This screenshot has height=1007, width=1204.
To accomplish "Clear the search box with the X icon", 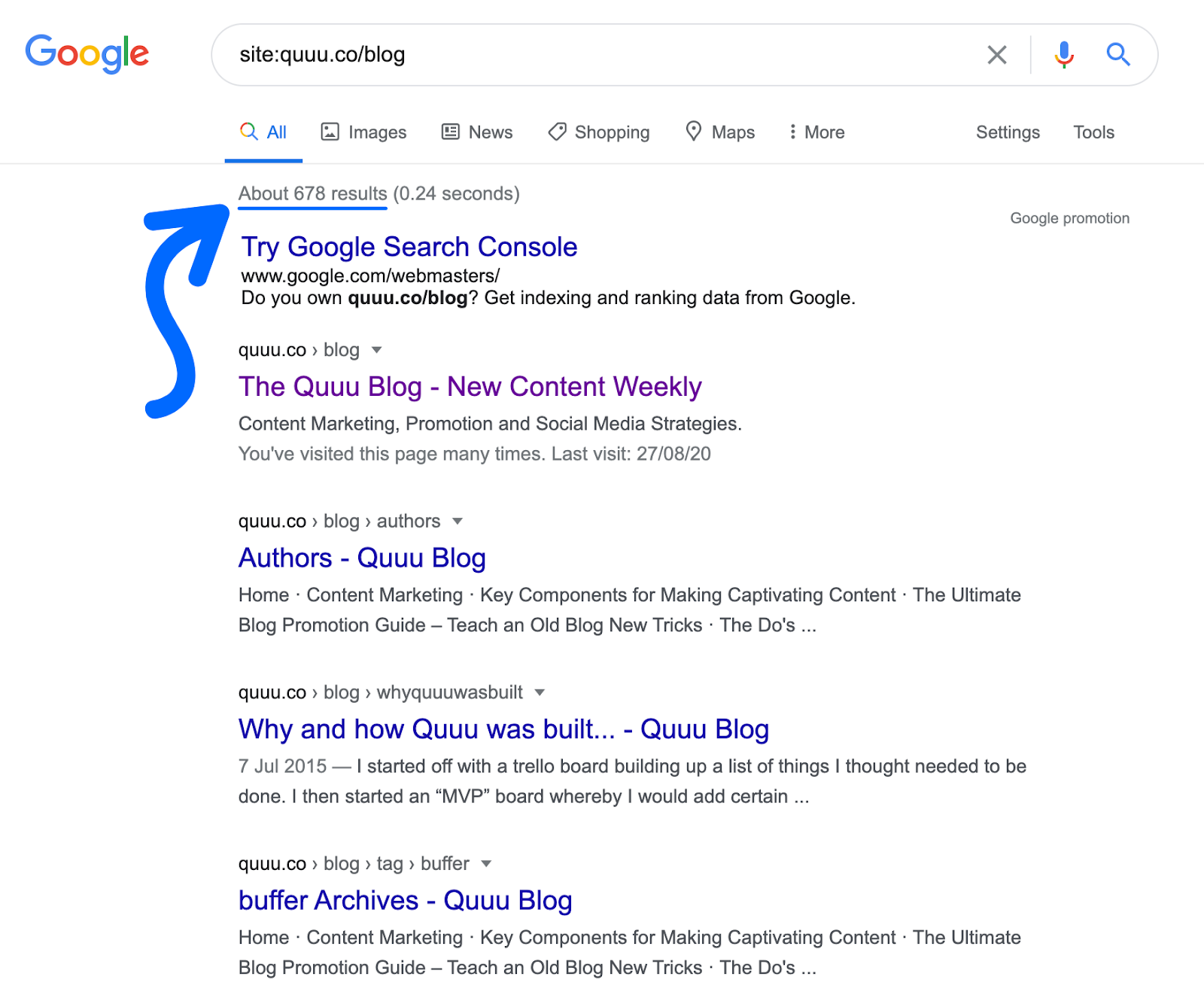I will point(997,55).
